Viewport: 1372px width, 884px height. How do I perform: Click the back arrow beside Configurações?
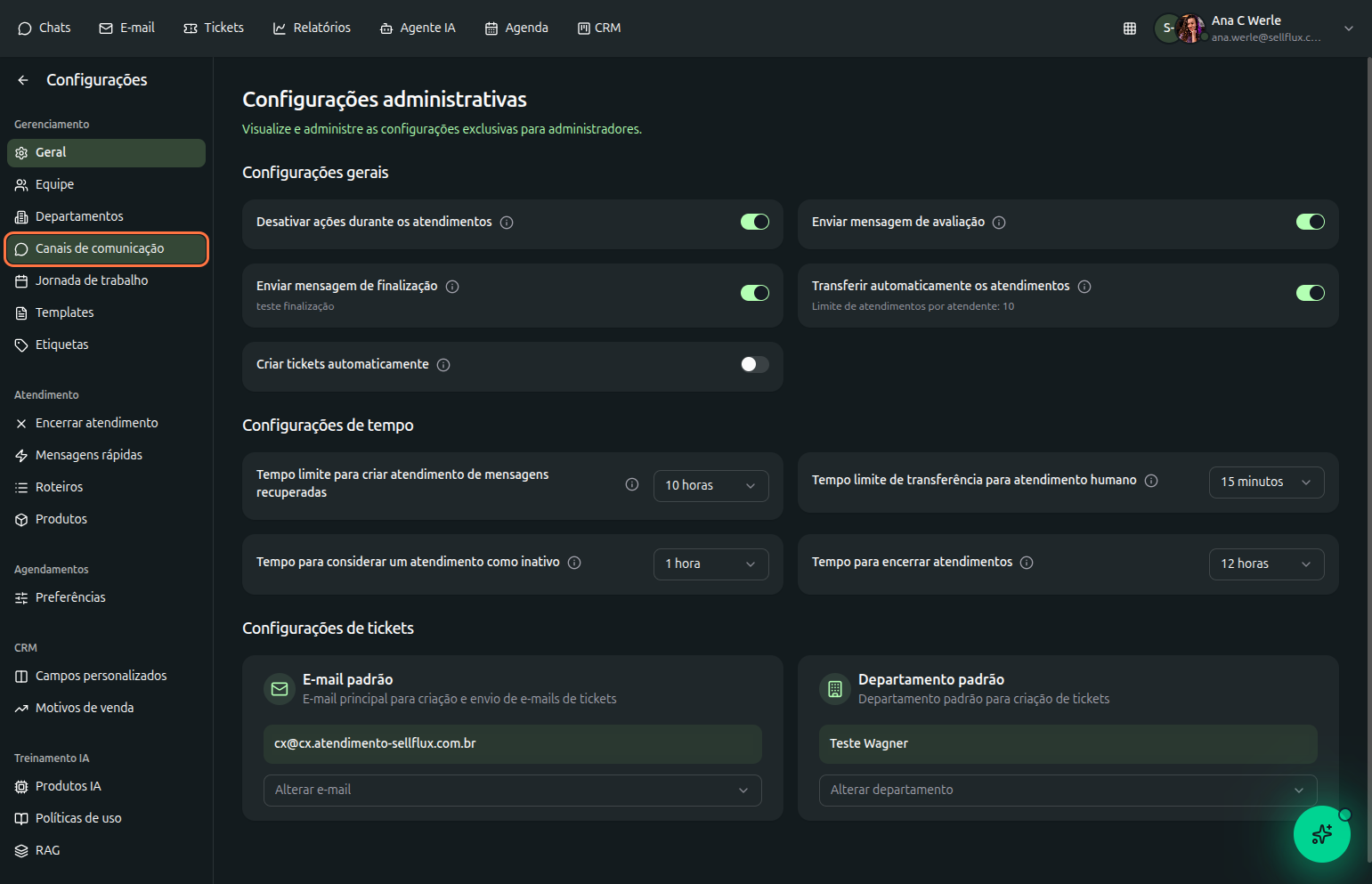tap(23, 80)
